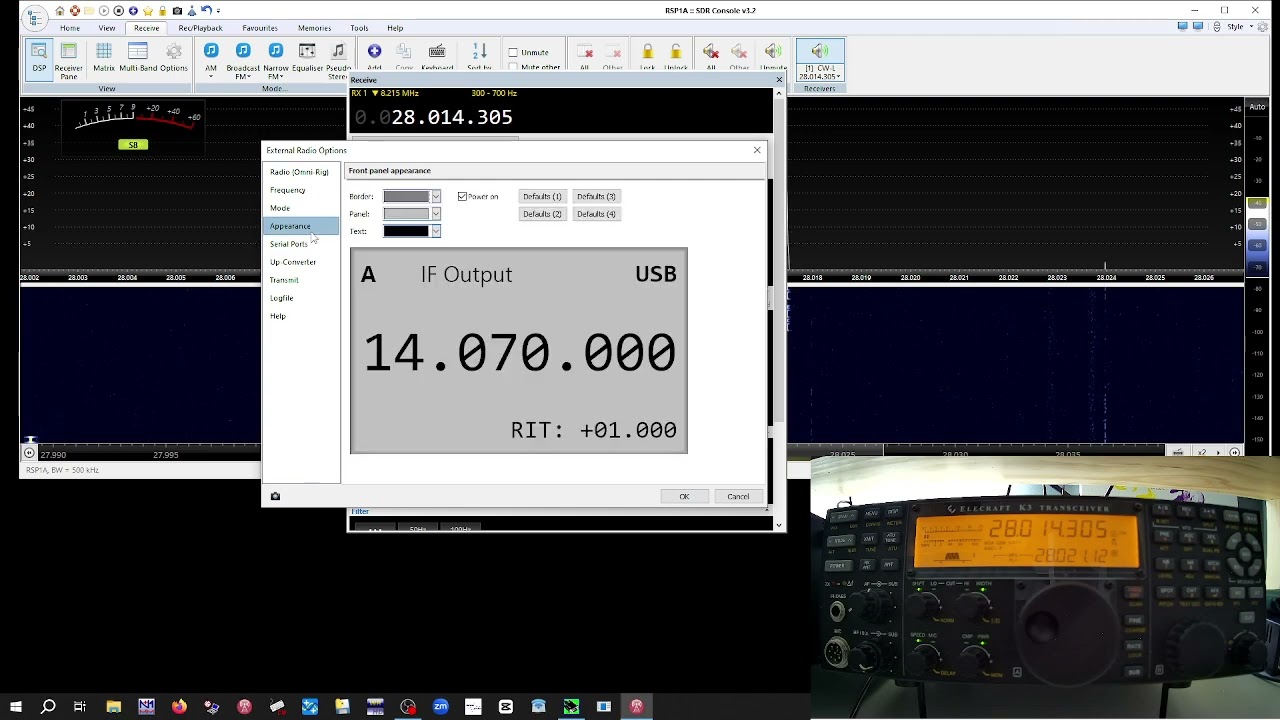
Task: Open the Equaliser
Action: point(307,58)
